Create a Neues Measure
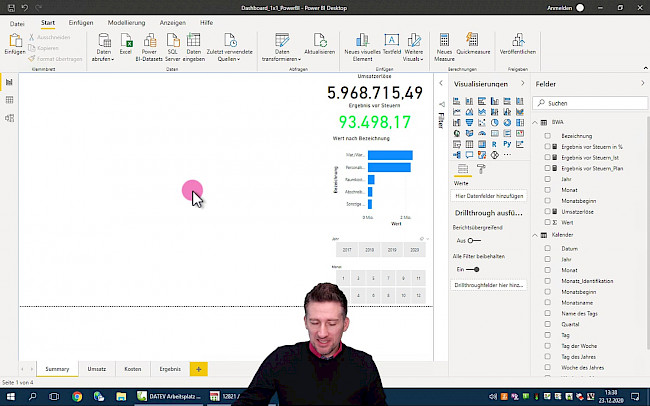 point(445,42)
